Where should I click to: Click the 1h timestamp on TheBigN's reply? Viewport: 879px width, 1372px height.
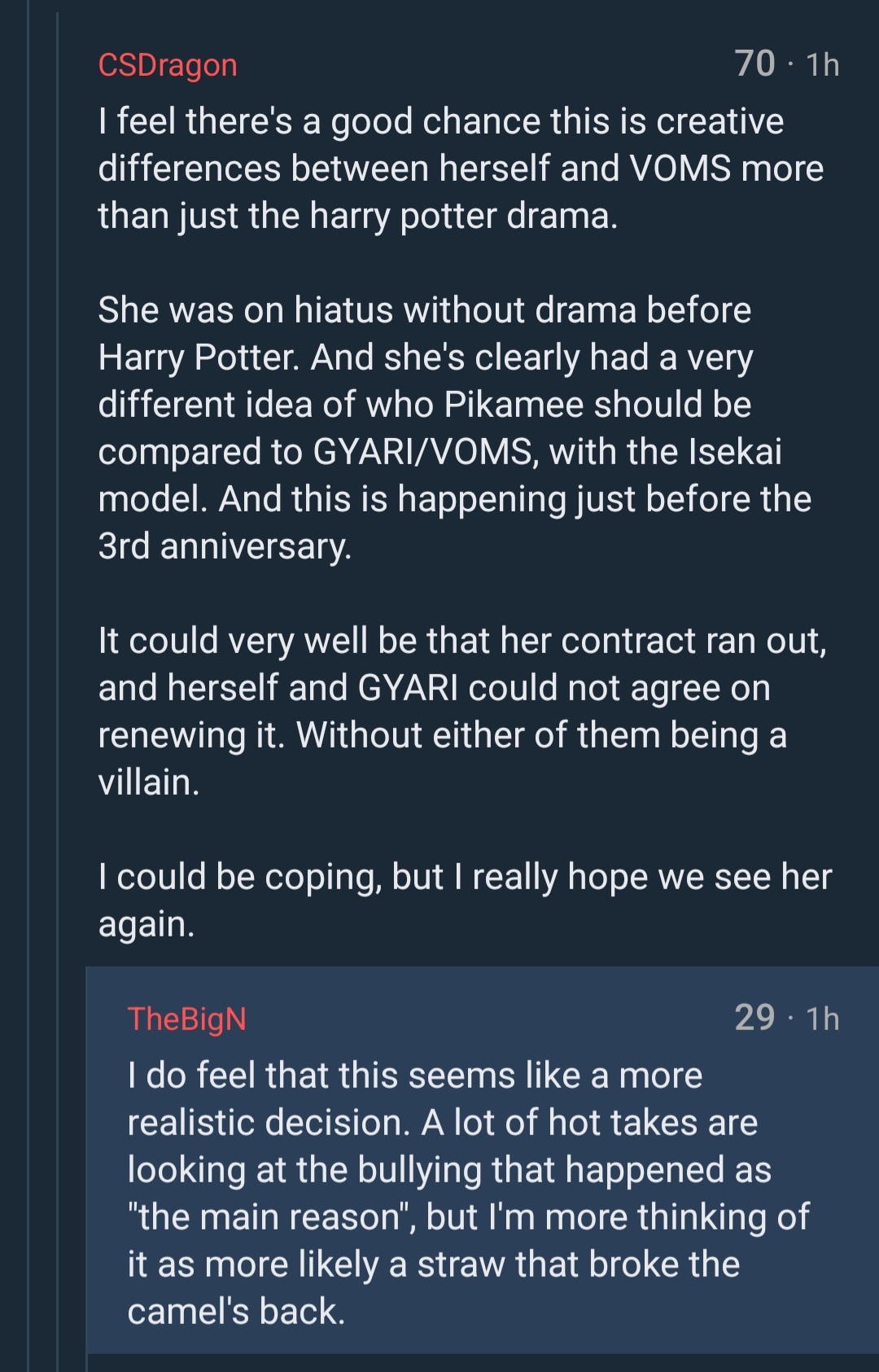[822, 1019]
